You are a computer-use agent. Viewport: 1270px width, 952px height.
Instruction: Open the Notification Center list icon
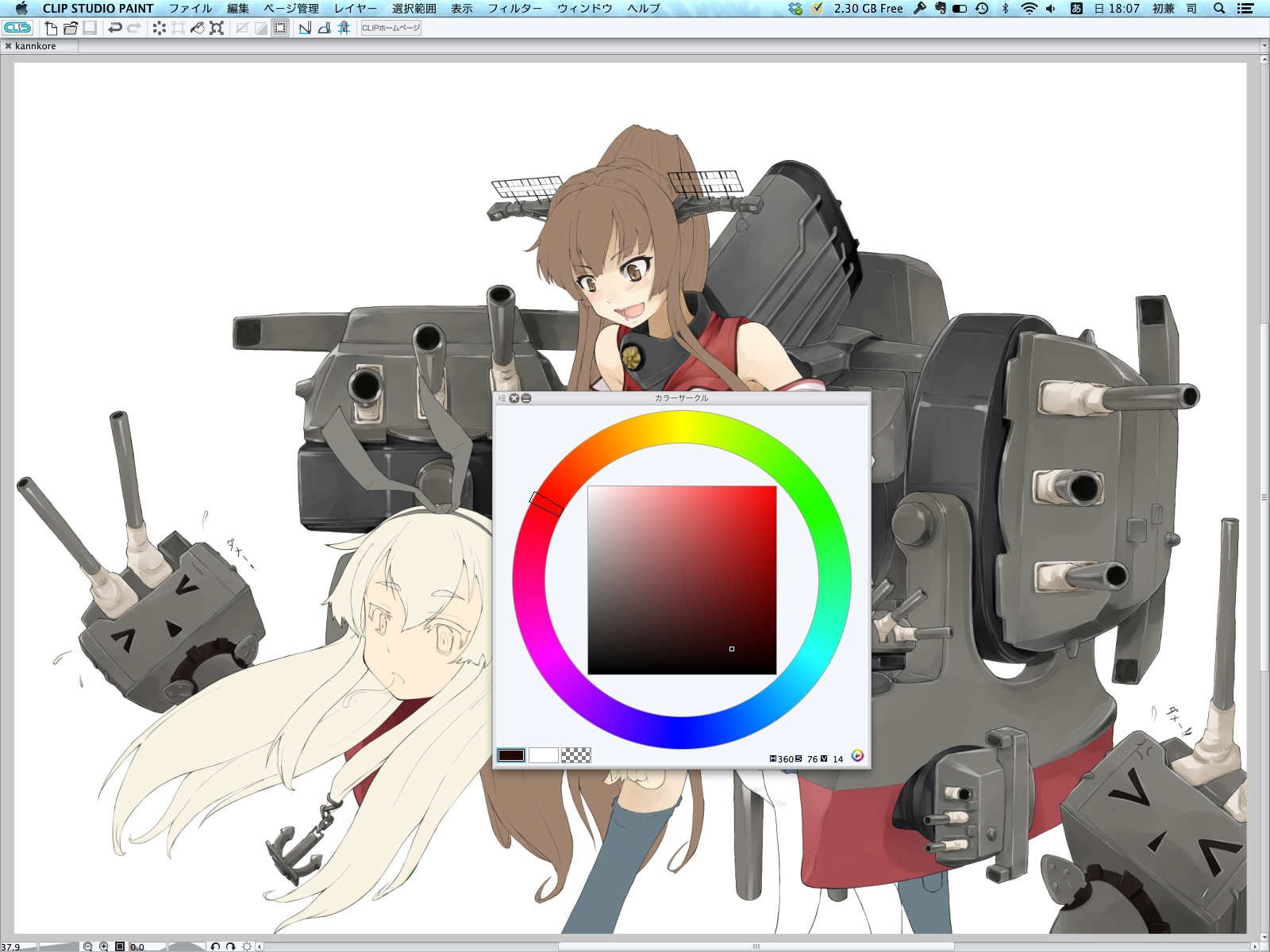(1245, 9)
